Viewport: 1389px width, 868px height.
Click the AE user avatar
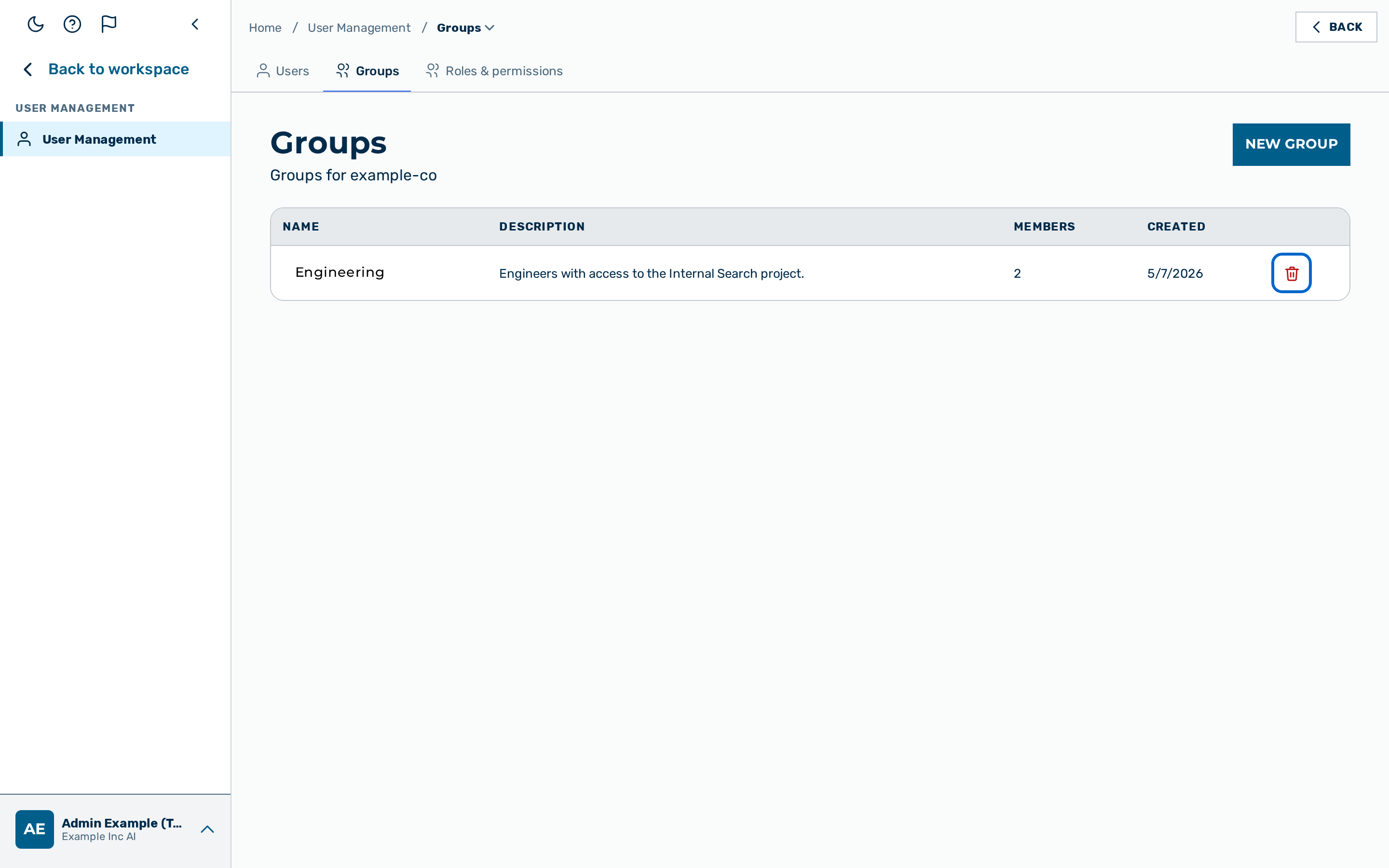(34, 829)
